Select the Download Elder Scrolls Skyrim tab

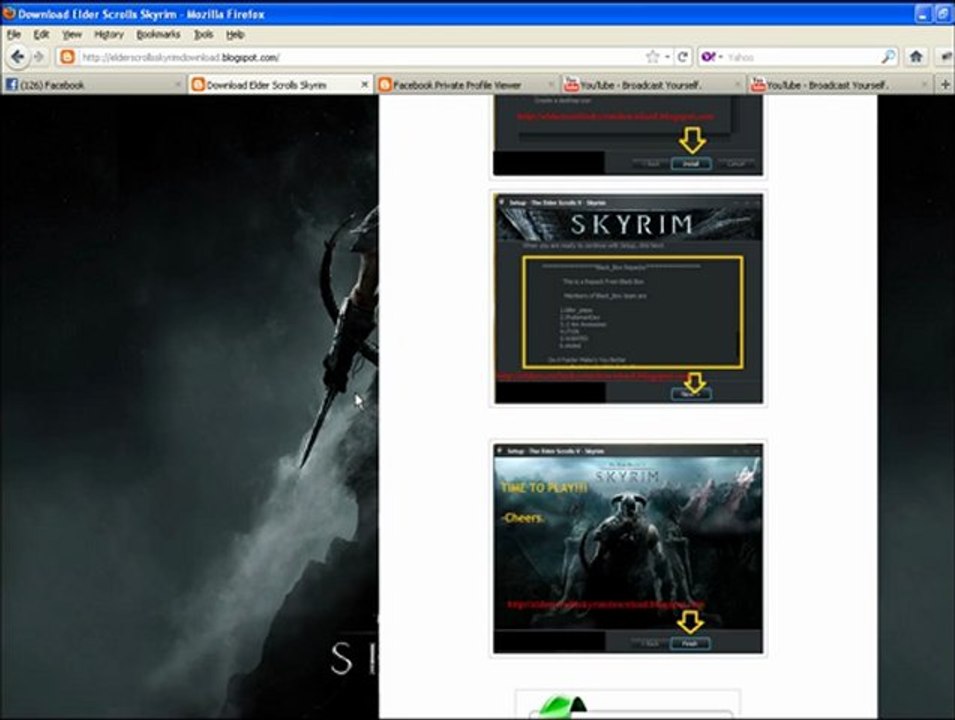click(x=280, y=85)
